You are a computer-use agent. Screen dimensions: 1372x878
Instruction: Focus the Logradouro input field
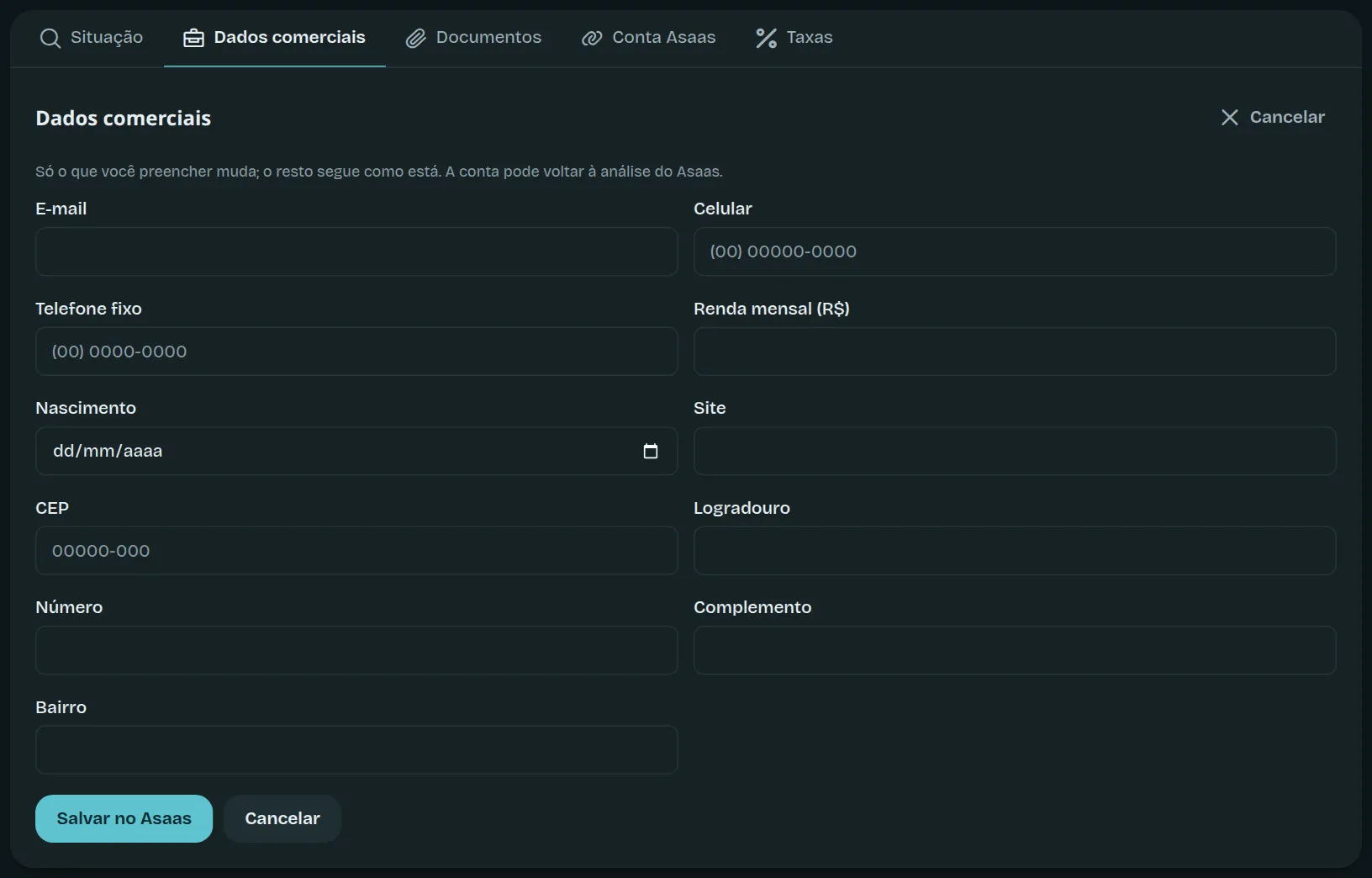point(1015,551)
